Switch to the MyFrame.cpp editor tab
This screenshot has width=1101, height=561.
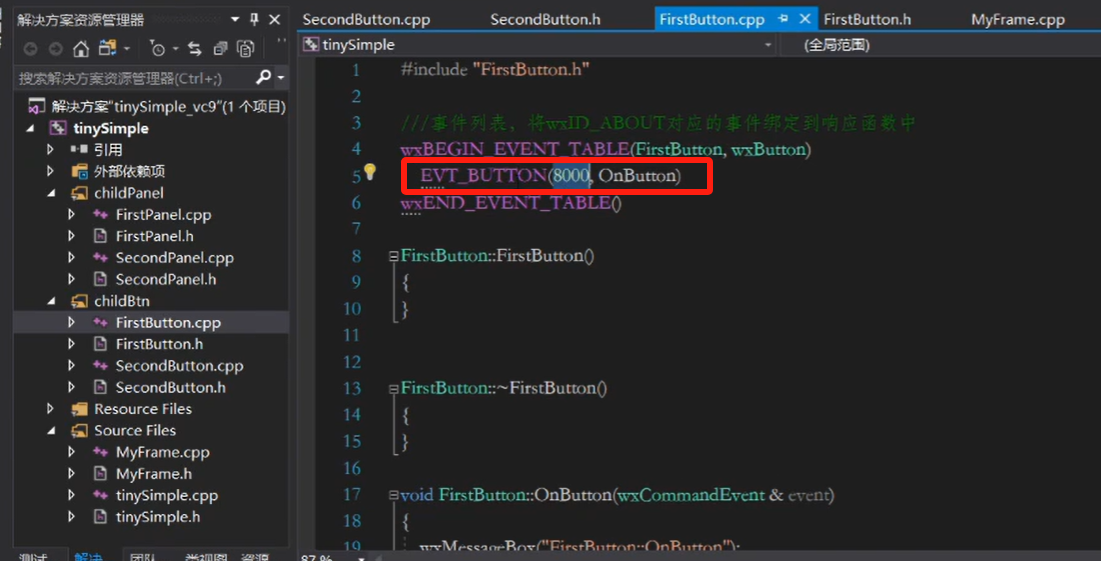(x=1017, y=20)
